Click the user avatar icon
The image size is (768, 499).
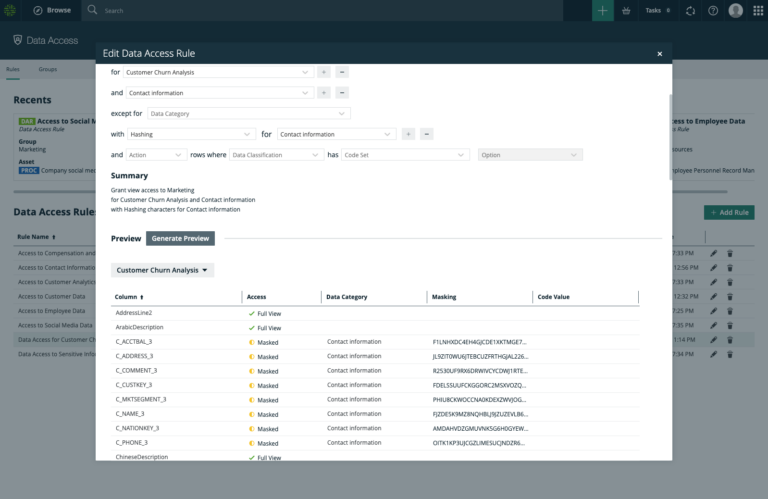(736, 10)
